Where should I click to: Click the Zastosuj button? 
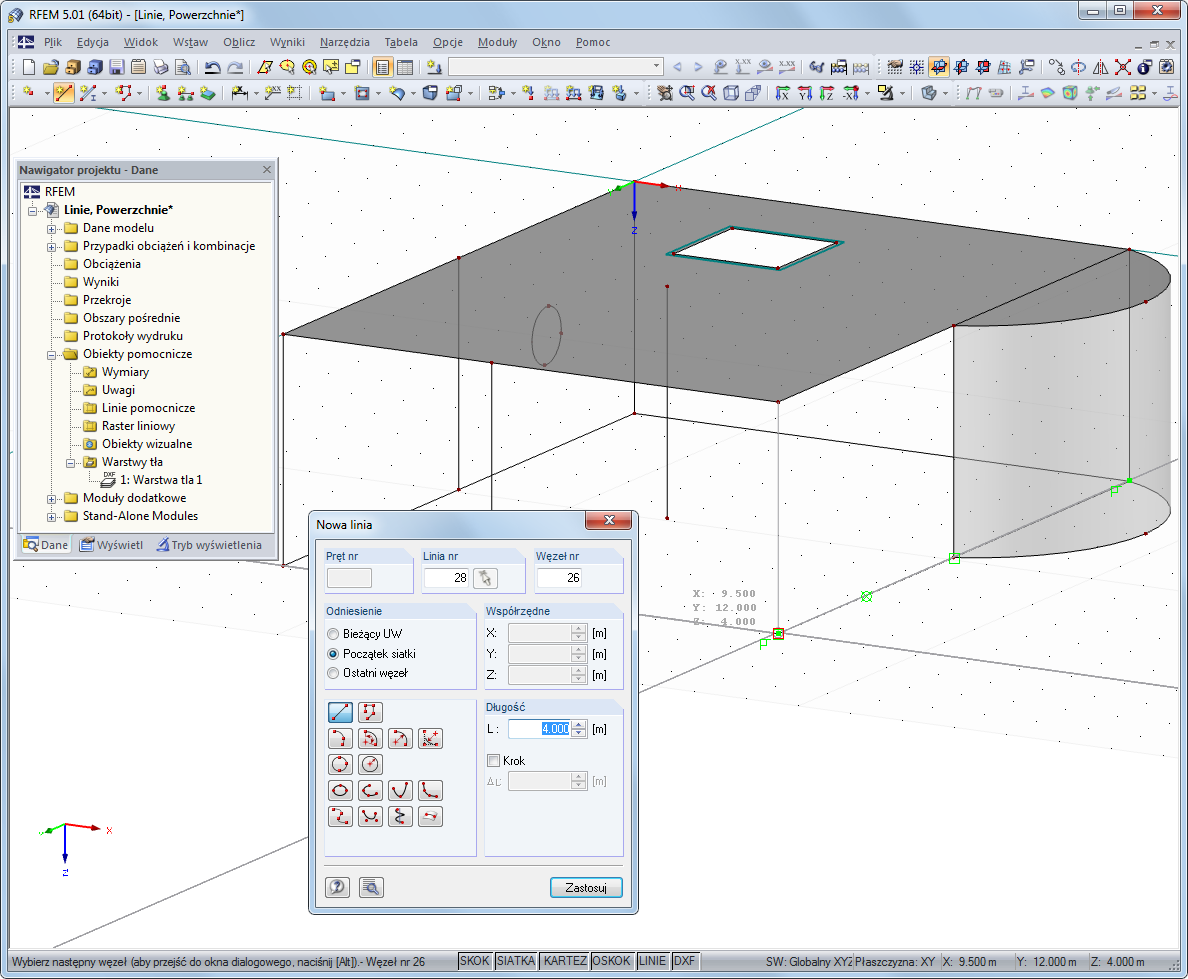coord(586,887)
